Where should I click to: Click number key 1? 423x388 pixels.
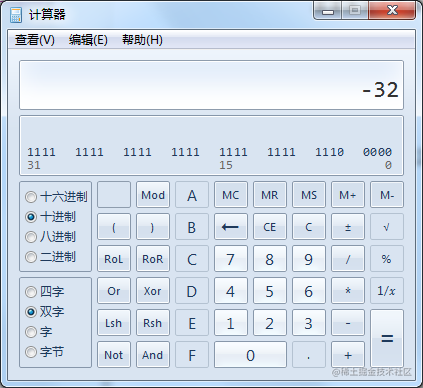click(231, 323)
